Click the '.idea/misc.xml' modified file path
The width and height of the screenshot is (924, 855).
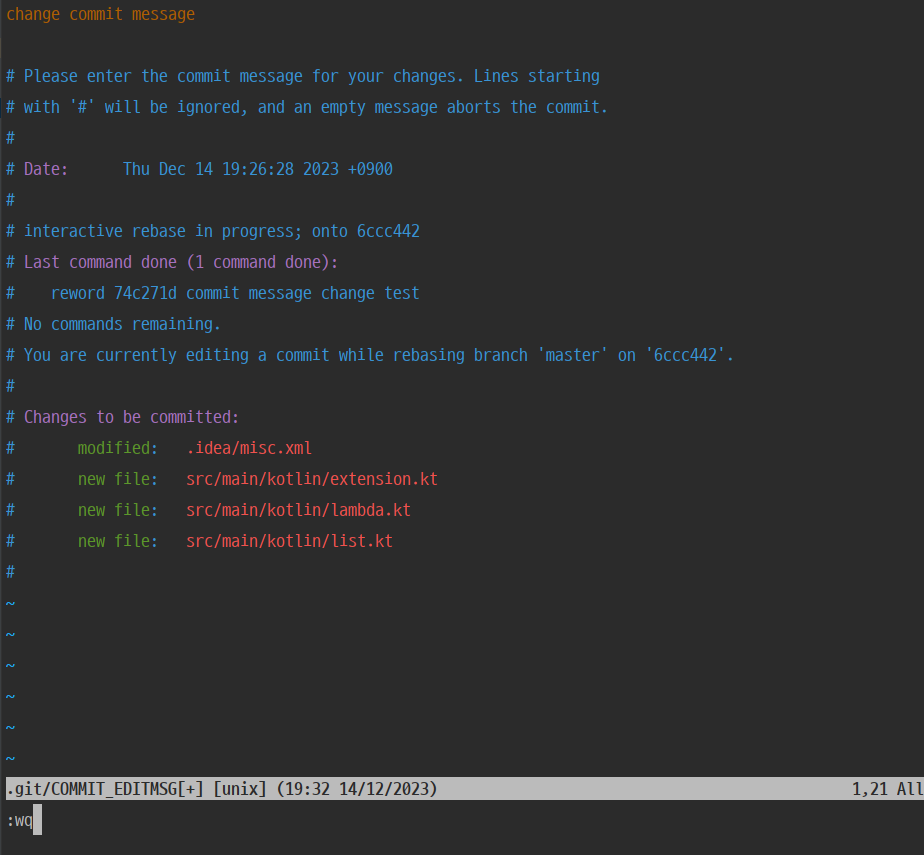click(x=249, y=448)
